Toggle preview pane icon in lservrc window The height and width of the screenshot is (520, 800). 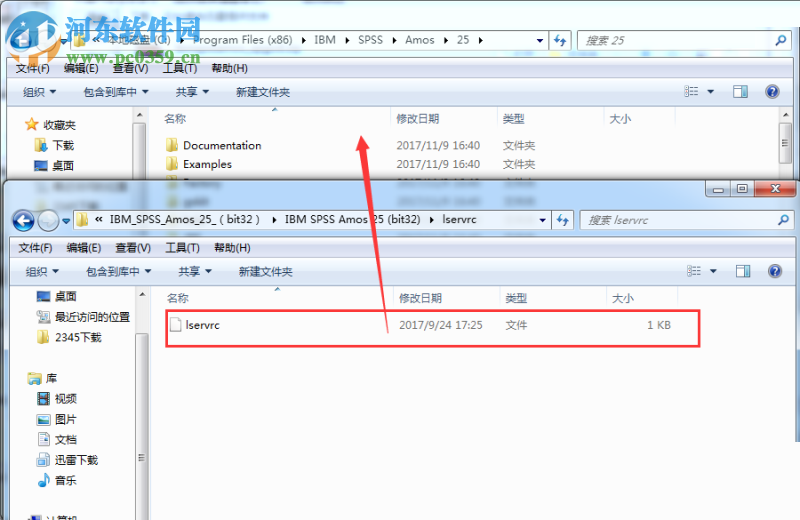(743, 271)
